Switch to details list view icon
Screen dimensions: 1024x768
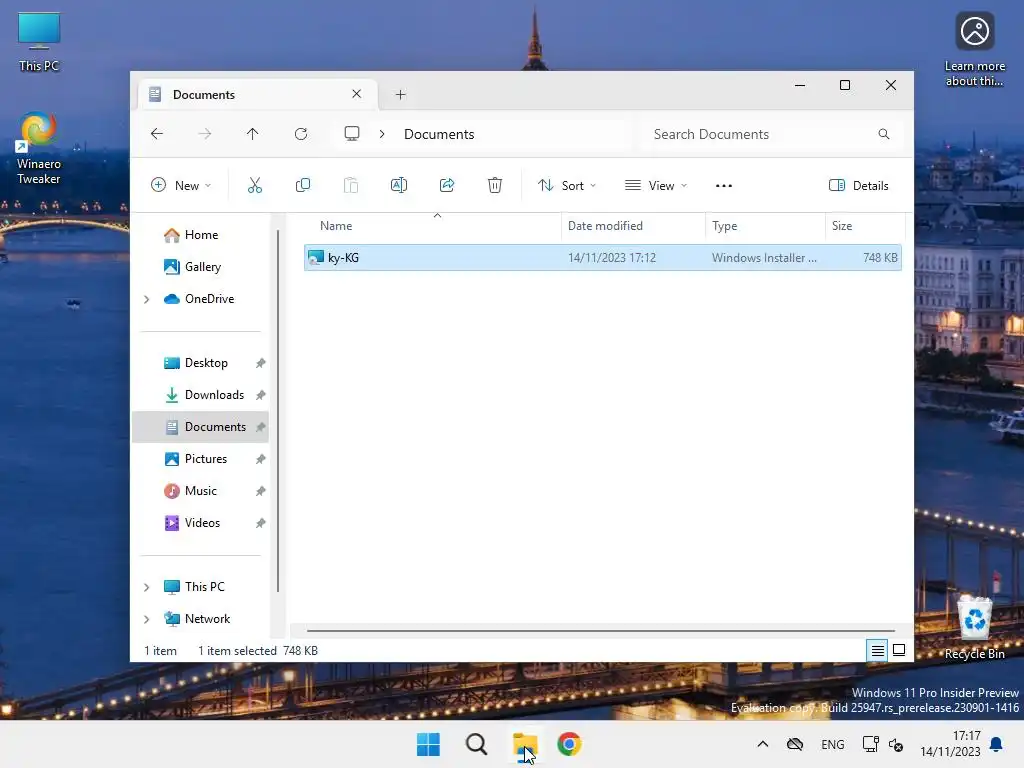[x=878, y=650]
